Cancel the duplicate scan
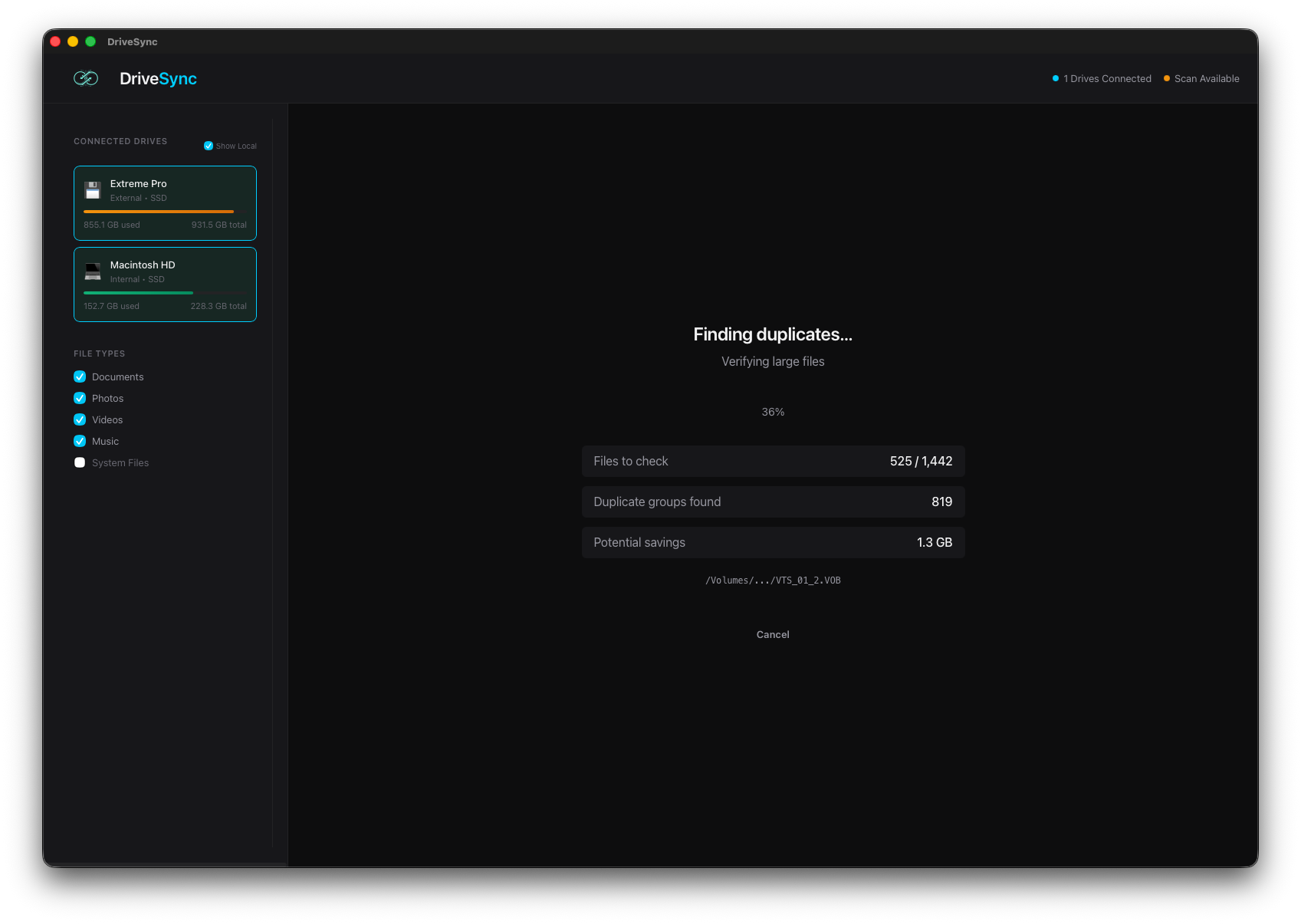This screenshot has height=924, width=1301. (772, 634)
